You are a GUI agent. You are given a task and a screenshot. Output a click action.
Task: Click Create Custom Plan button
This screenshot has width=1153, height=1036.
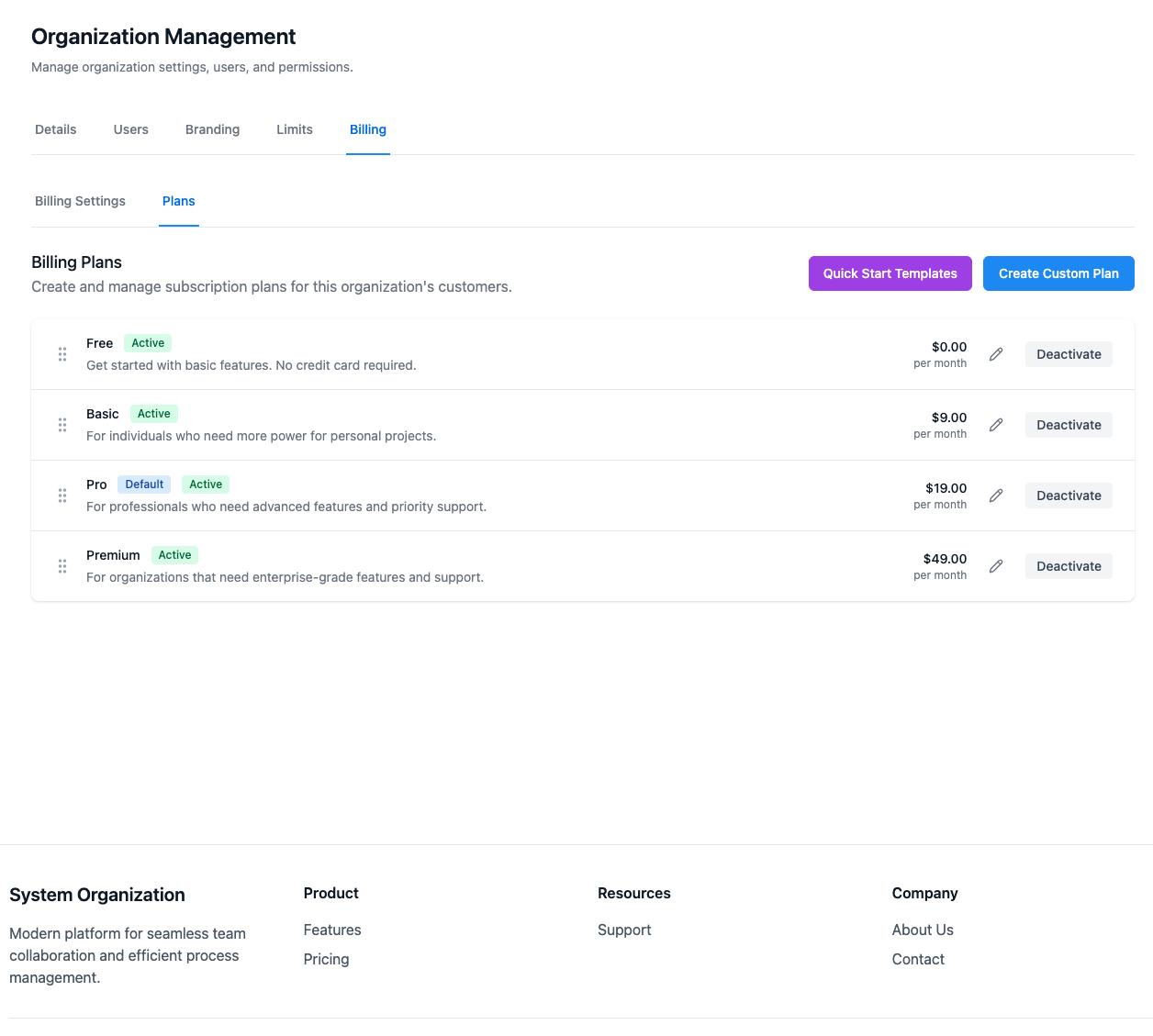[x=1058, y=273]
